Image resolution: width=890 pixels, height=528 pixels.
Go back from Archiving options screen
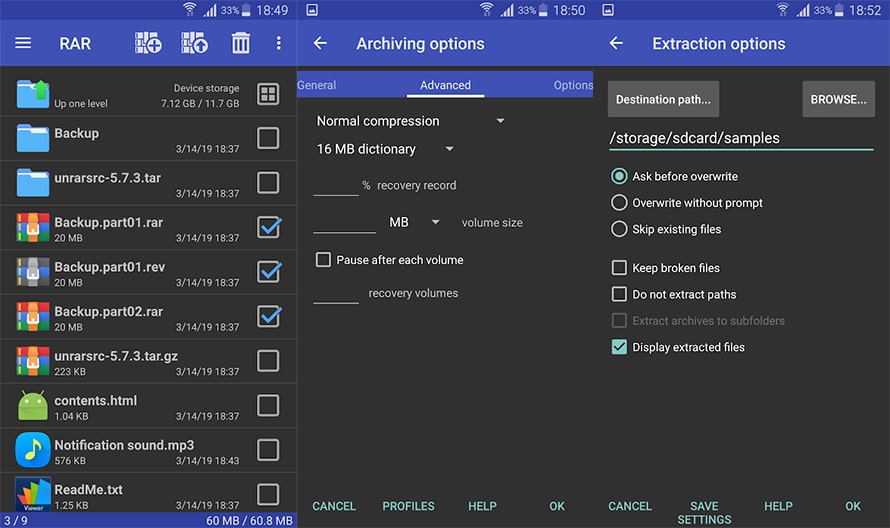320,44
